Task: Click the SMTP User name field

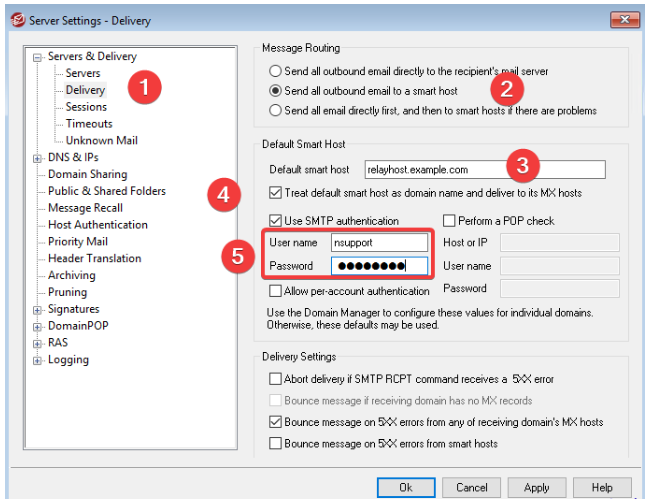Action: click(x=379, y=243)
